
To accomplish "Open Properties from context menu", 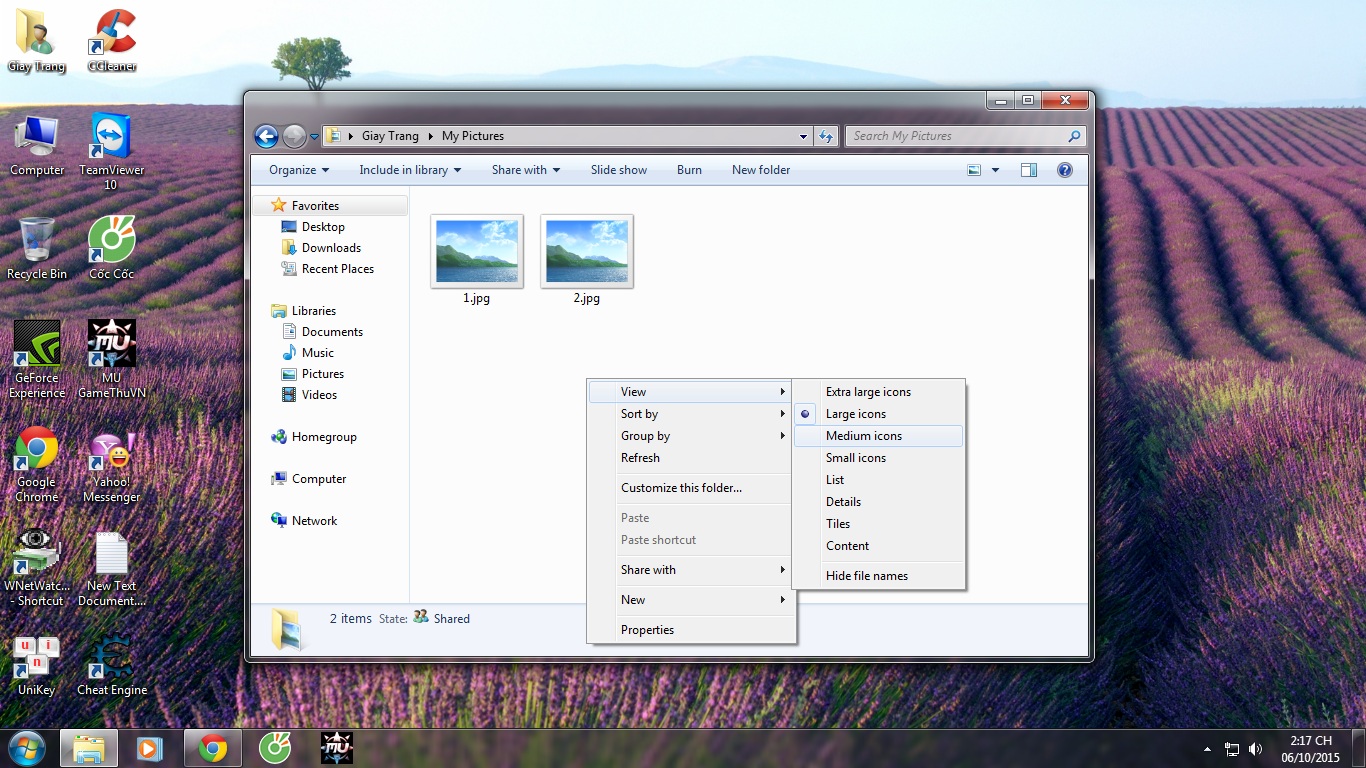I will pos(691,630).
